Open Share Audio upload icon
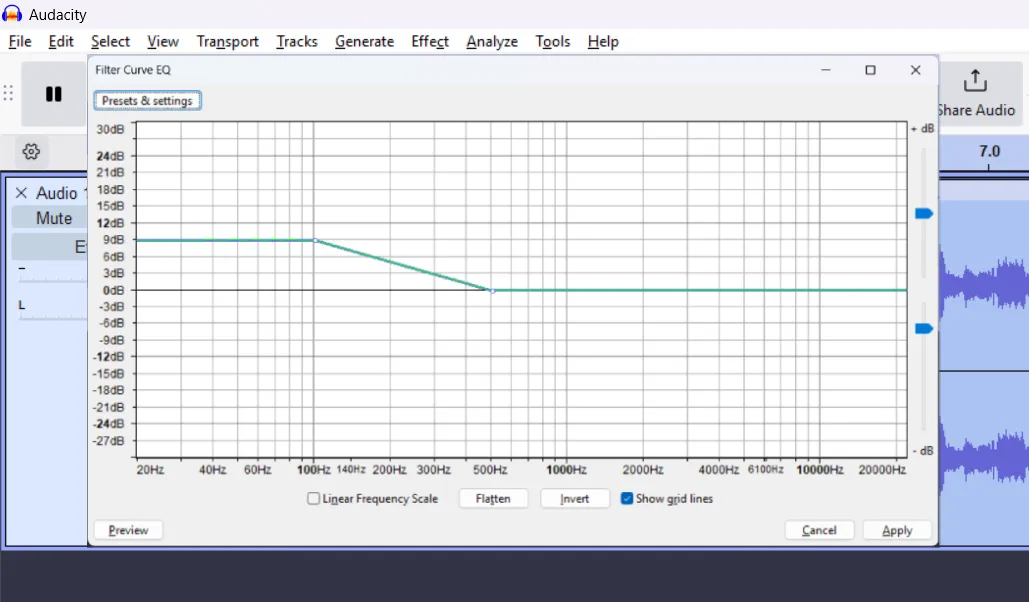Viewport: 1029px width, 602px height. 974,82
